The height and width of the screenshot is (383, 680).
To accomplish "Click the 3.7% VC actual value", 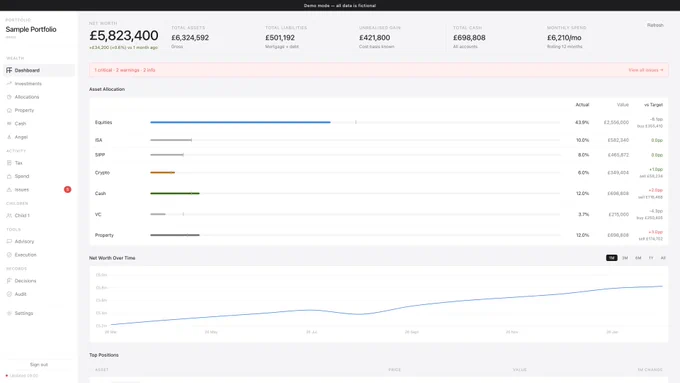I will [x=583, y=214].
